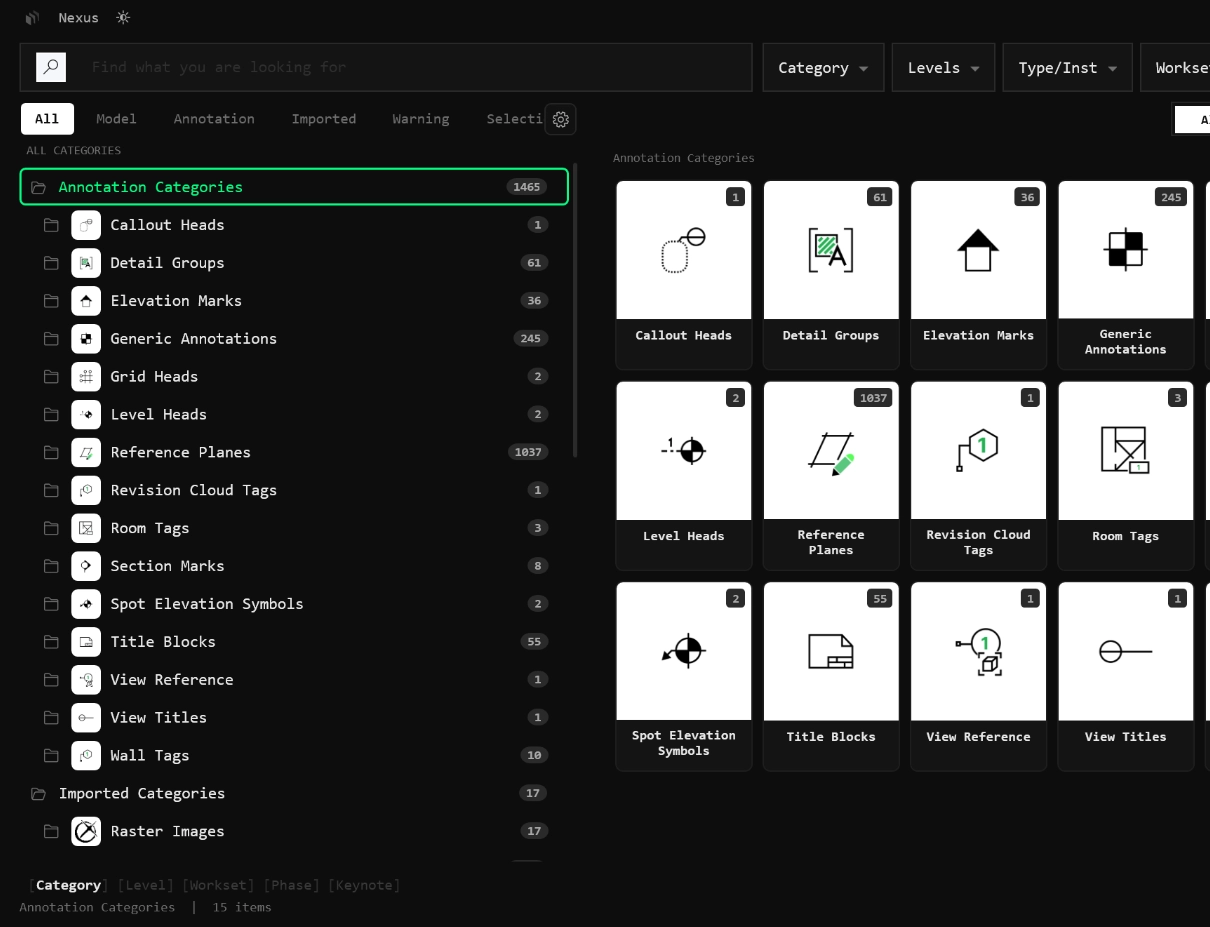Click the Room Tags icon in tree
The image size is (1210, 927).
(x=86, y=529)
